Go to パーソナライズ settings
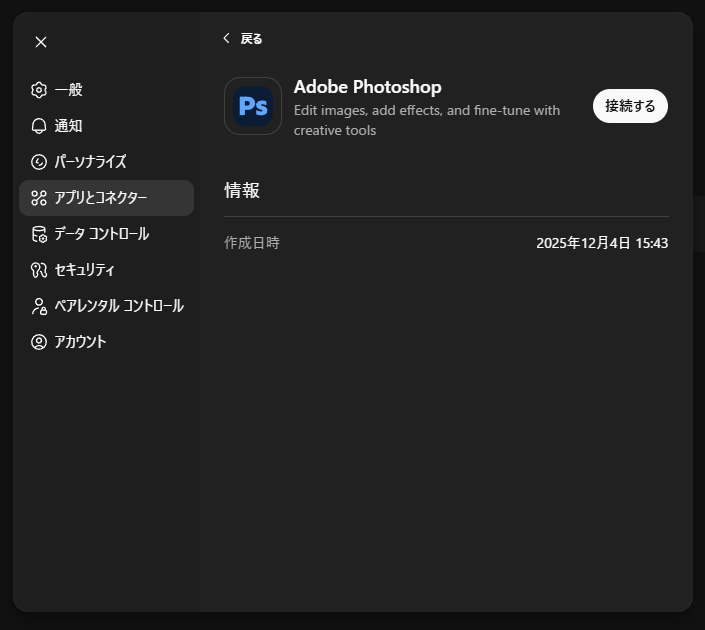Image resolution: width=705 pixels, height=630 pixels. click(x=106, y=162)
